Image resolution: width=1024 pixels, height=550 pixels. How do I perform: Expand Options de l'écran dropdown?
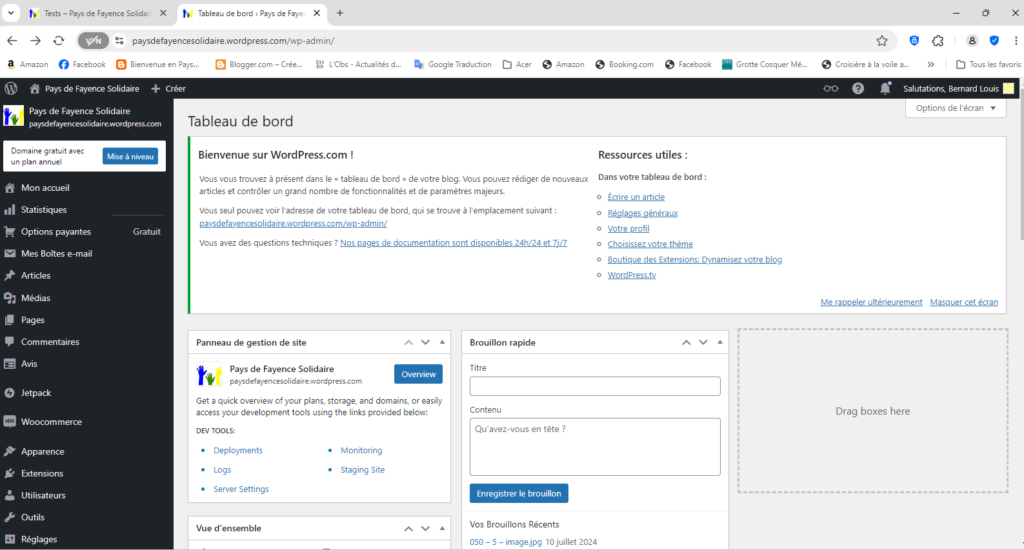[955, 108]
